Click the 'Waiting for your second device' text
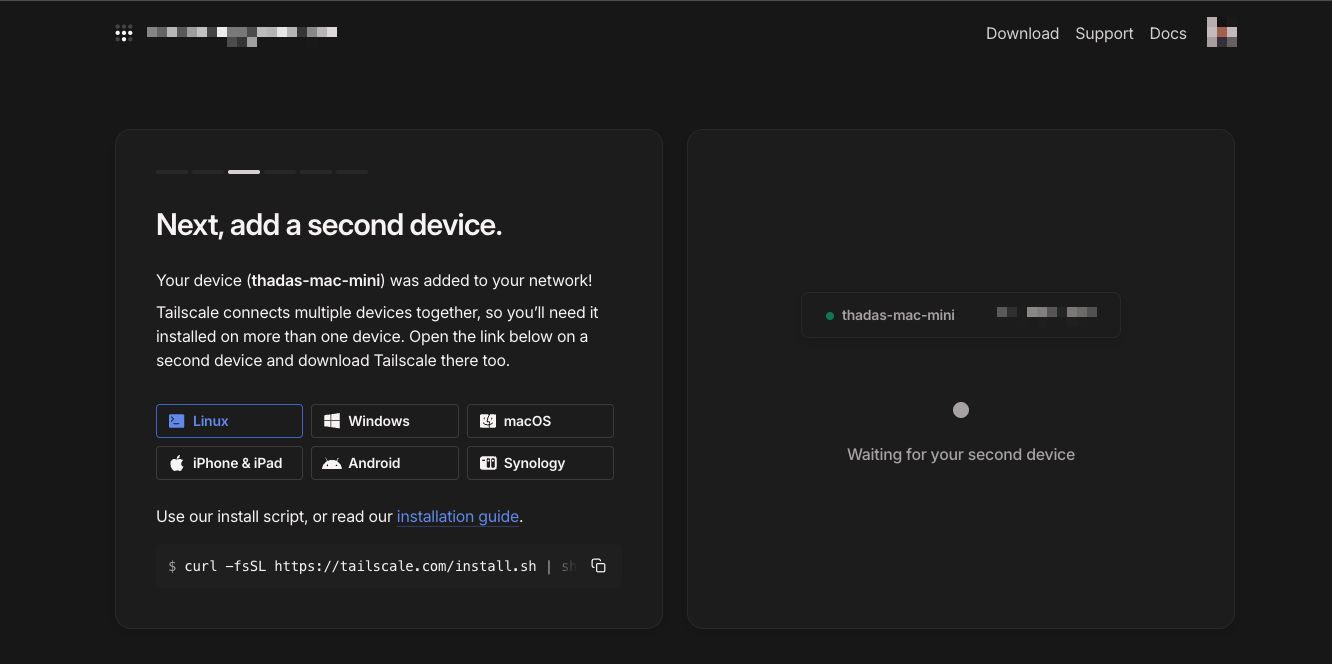Image resolution: width=1332 pixels, height=664 pixels. tap(961, 454)
